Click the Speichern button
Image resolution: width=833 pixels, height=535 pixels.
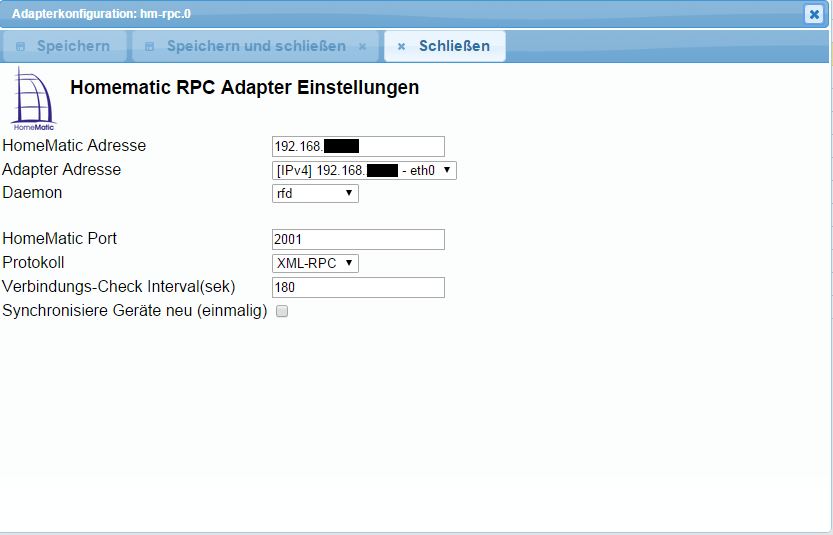coord(64,46)
